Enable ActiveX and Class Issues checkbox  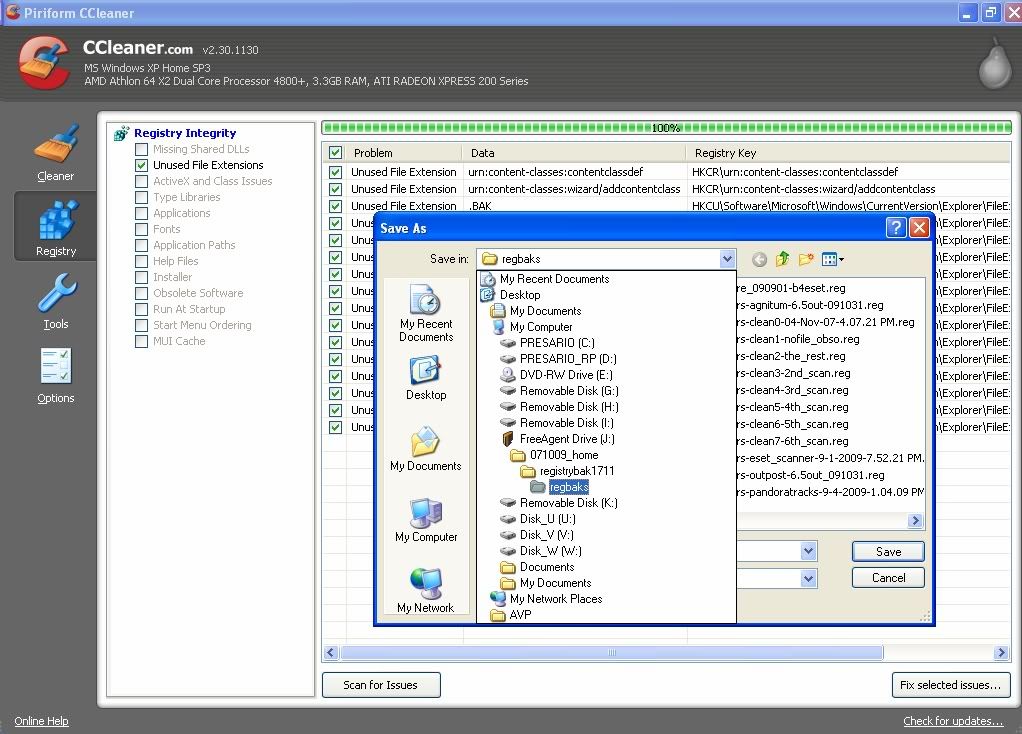(x=141, y=181)
